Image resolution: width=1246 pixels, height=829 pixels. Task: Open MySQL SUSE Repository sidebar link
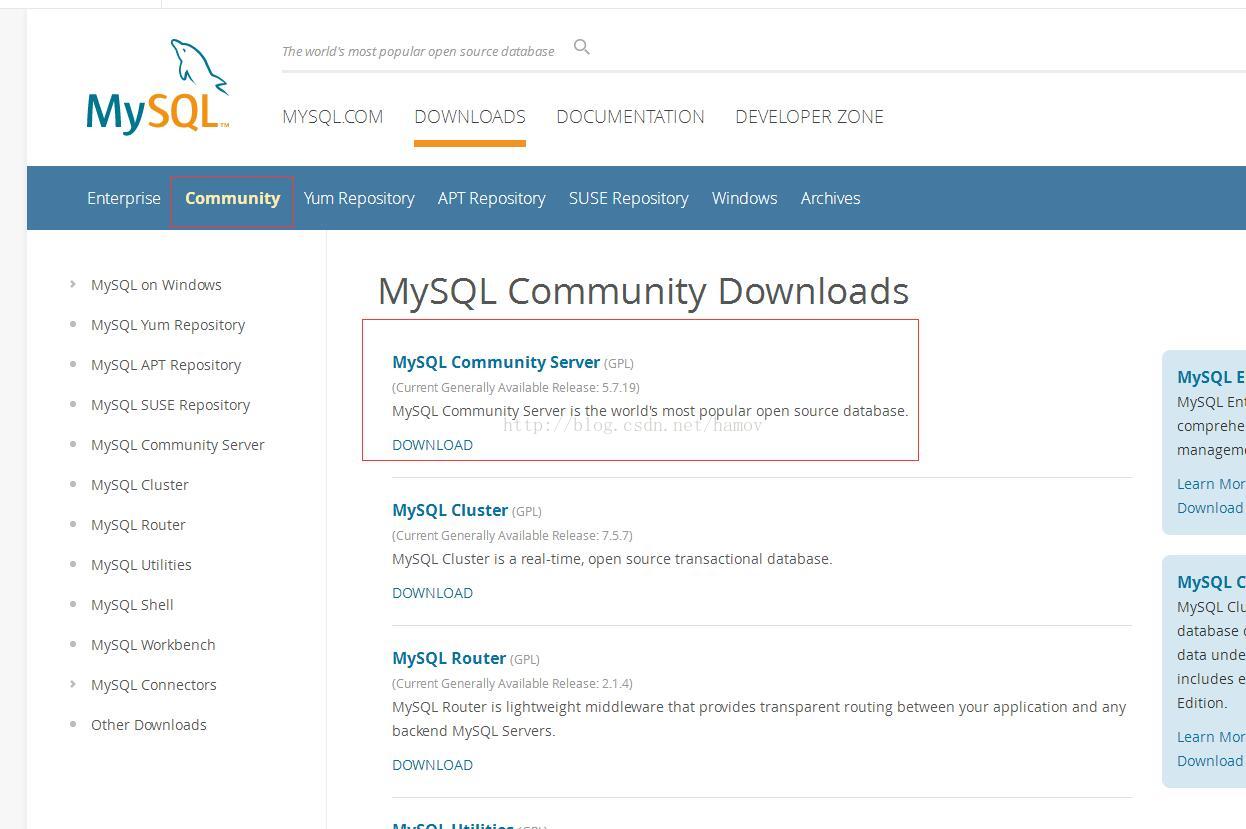pos(170,405)
